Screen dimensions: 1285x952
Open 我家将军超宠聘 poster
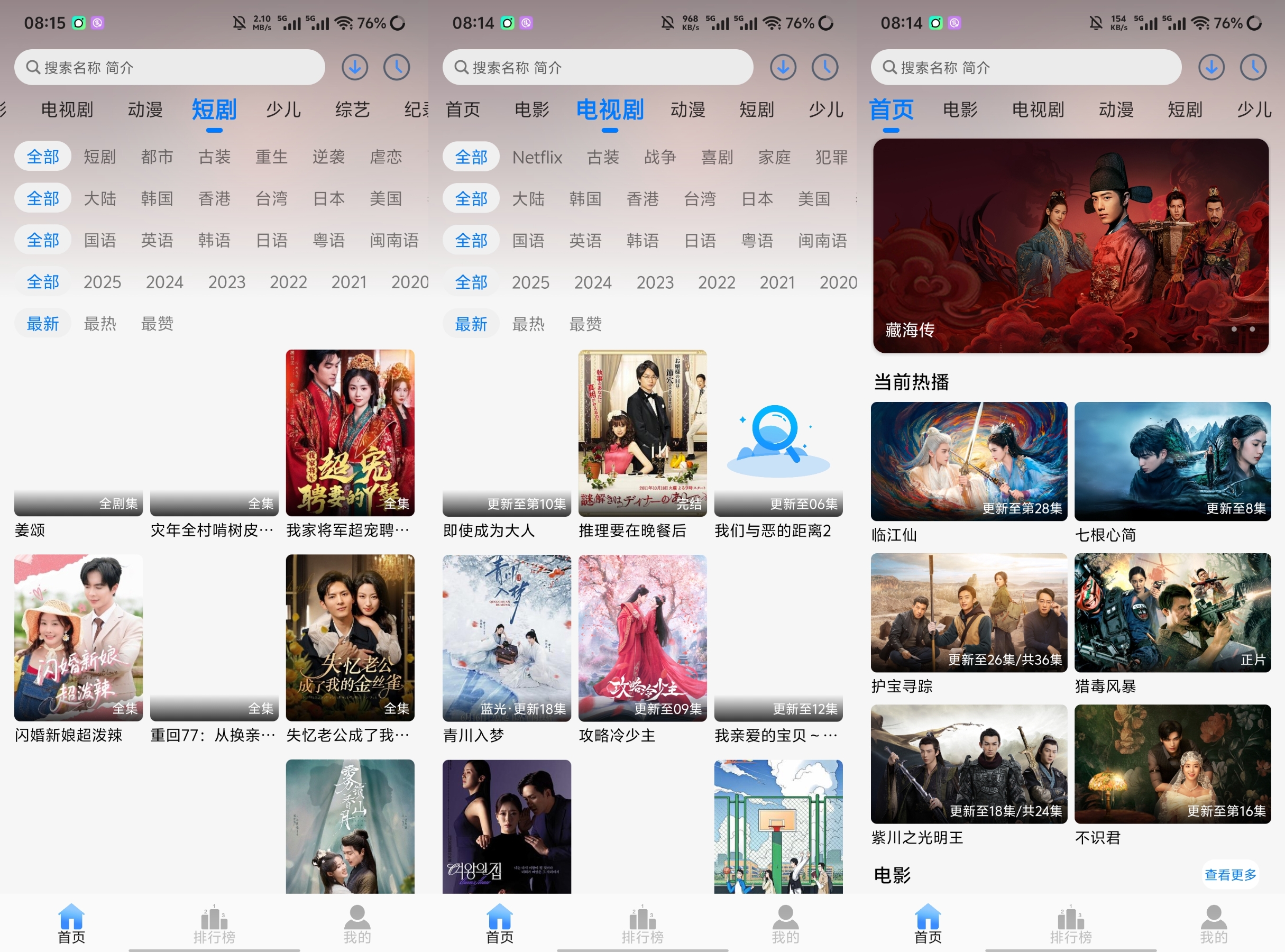click(351, 433)
